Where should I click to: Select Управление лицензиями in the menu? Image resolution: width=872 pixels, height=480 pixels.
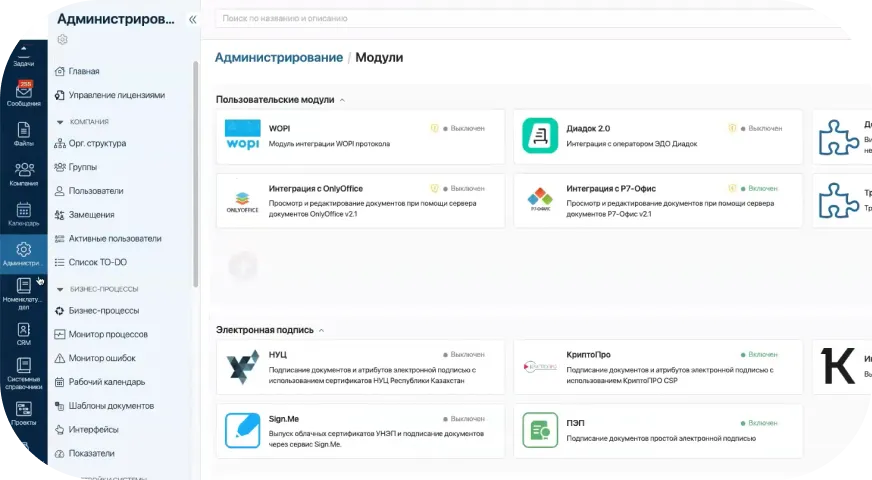pos(116,95)
